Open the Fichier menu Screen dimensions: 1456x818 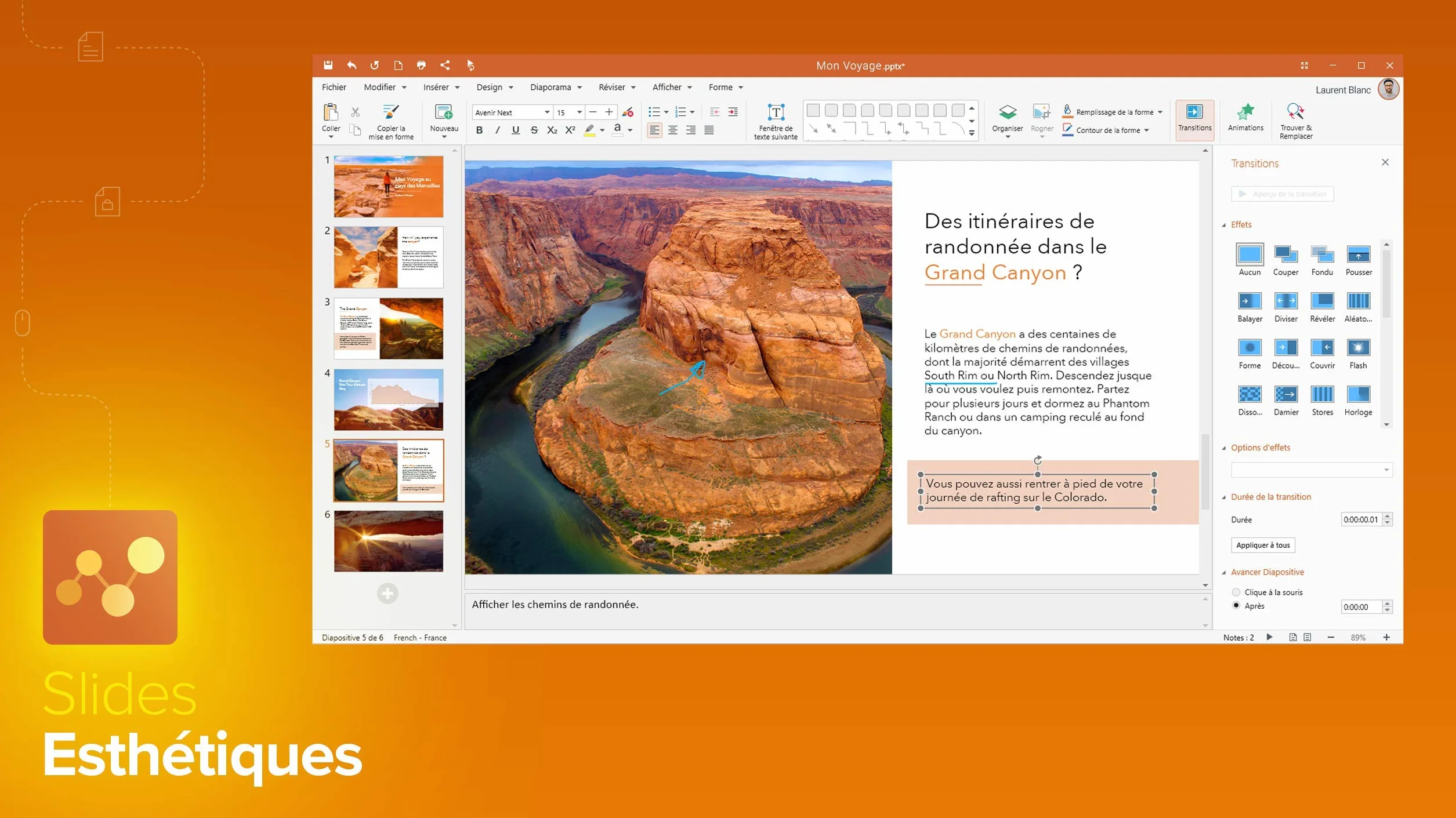point(334,87)
